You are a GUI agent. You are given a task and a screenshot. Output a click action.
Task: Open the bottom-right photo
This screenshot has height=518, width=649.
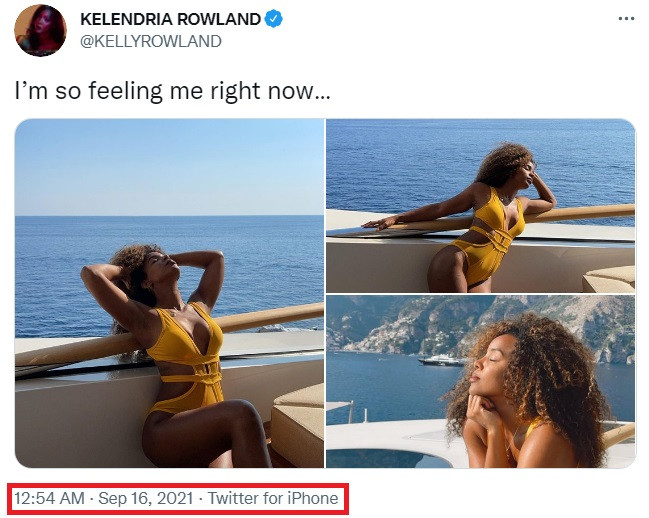[x=480, y=381]
